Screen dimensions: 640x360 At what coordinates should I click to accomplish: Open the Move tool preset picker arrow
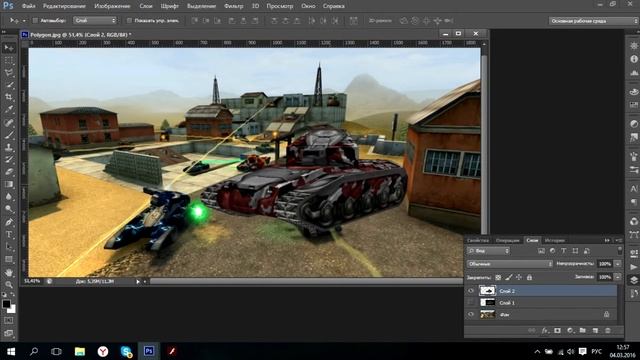(24, 20)
